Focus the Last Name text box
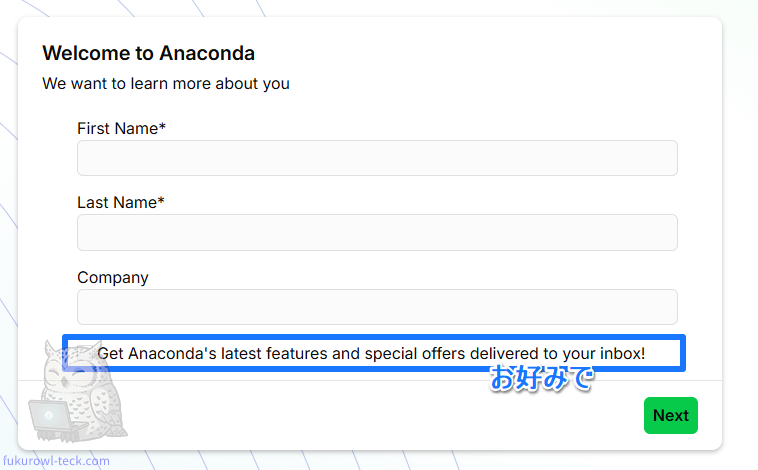Viewport: 758px width, 470px height. (x=377, y=232)
